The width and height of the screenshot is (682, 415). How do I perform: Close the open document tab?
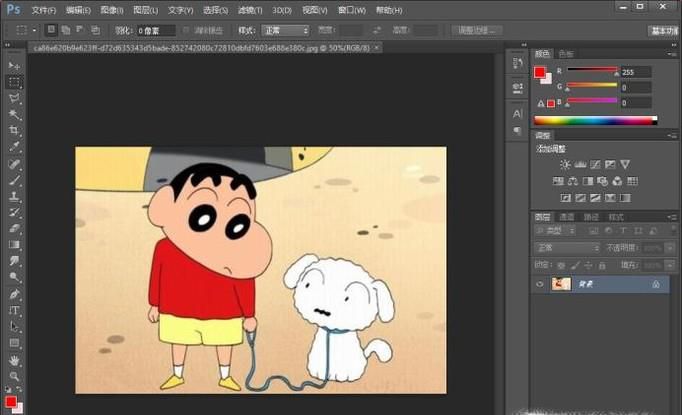376,48
